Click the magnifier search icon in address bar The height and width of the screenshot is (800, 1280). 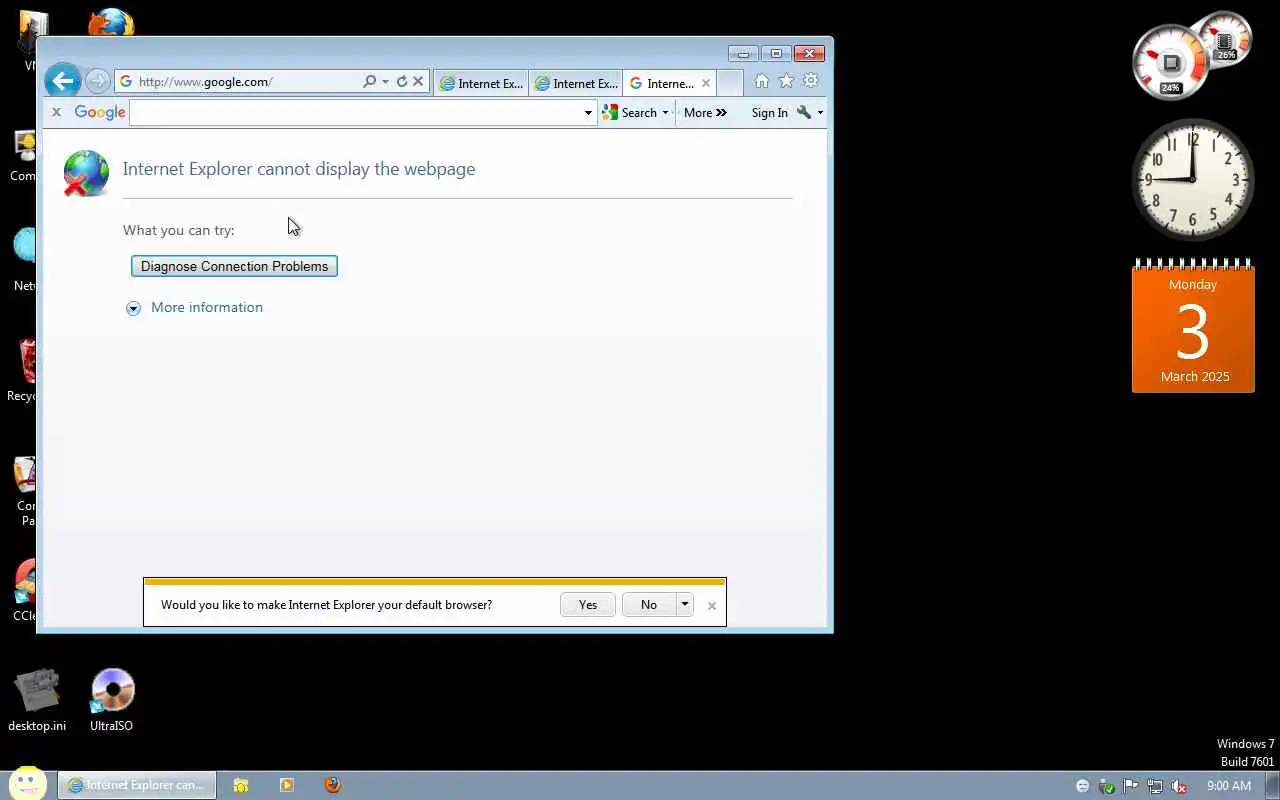point(369,82)
